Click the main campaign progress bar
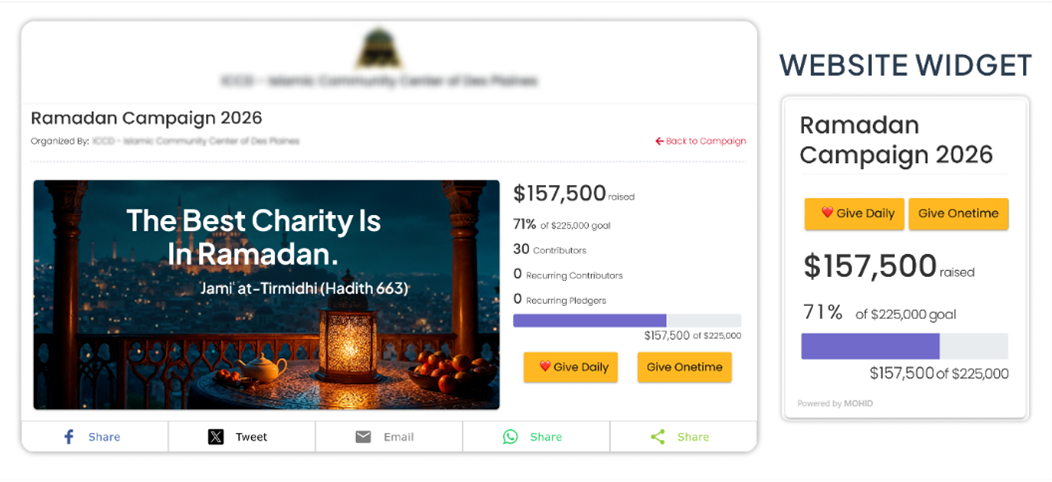1052x482 pixels. pos(627,320)
